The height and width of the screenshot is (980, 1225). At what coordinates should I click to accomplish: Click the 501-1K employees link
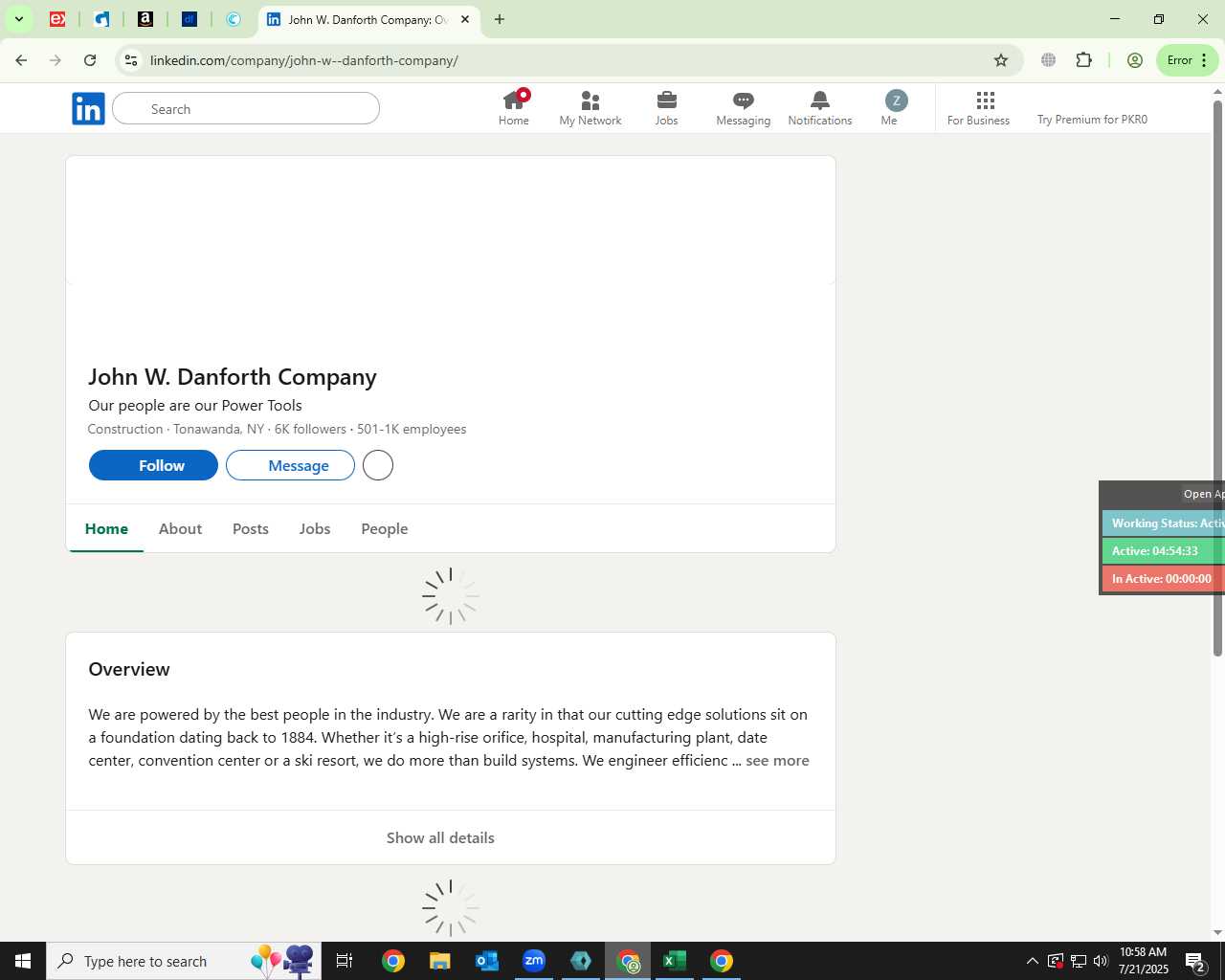tap(412, 430)
